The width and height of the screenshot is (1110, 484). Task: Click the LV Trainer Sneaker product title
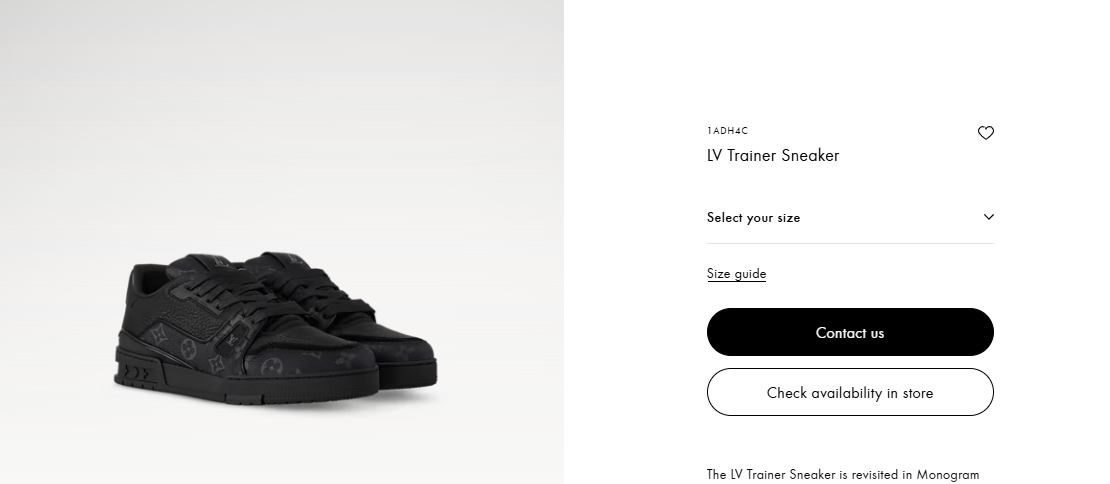click(772, 156)
